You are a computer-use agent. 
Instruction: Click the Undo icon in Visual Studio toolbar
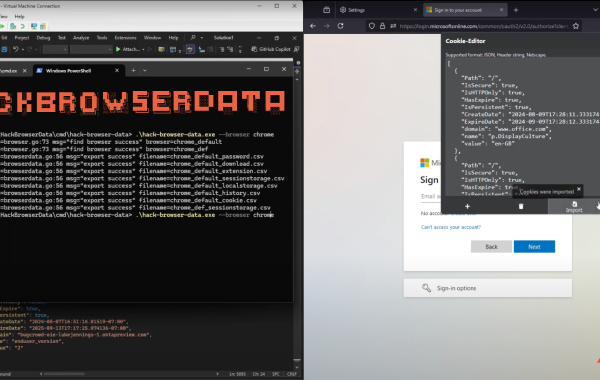click(x=16, y=49)
